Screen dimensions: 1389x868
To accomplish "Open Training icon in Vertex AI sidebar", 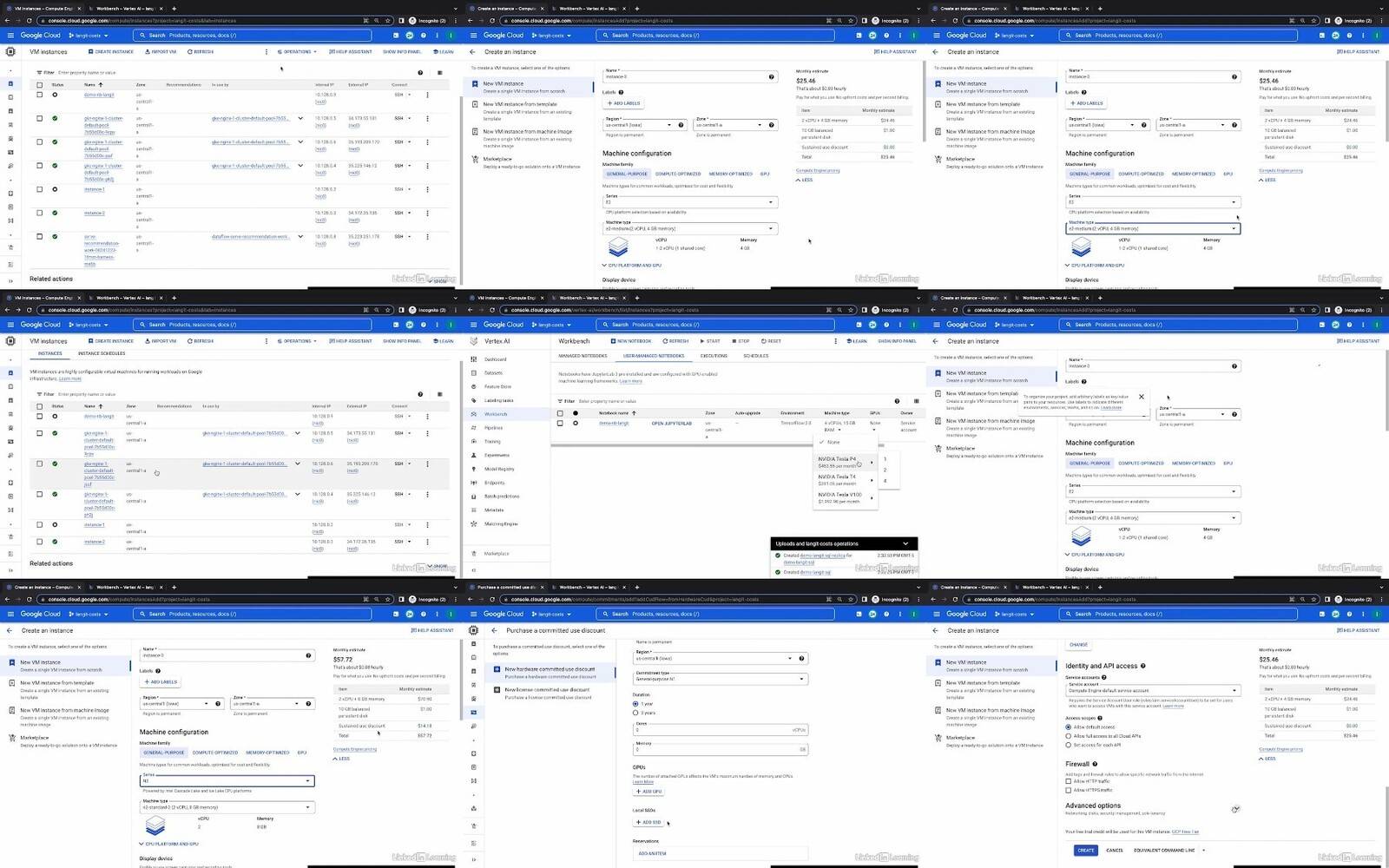I will [x=473, y=441].
